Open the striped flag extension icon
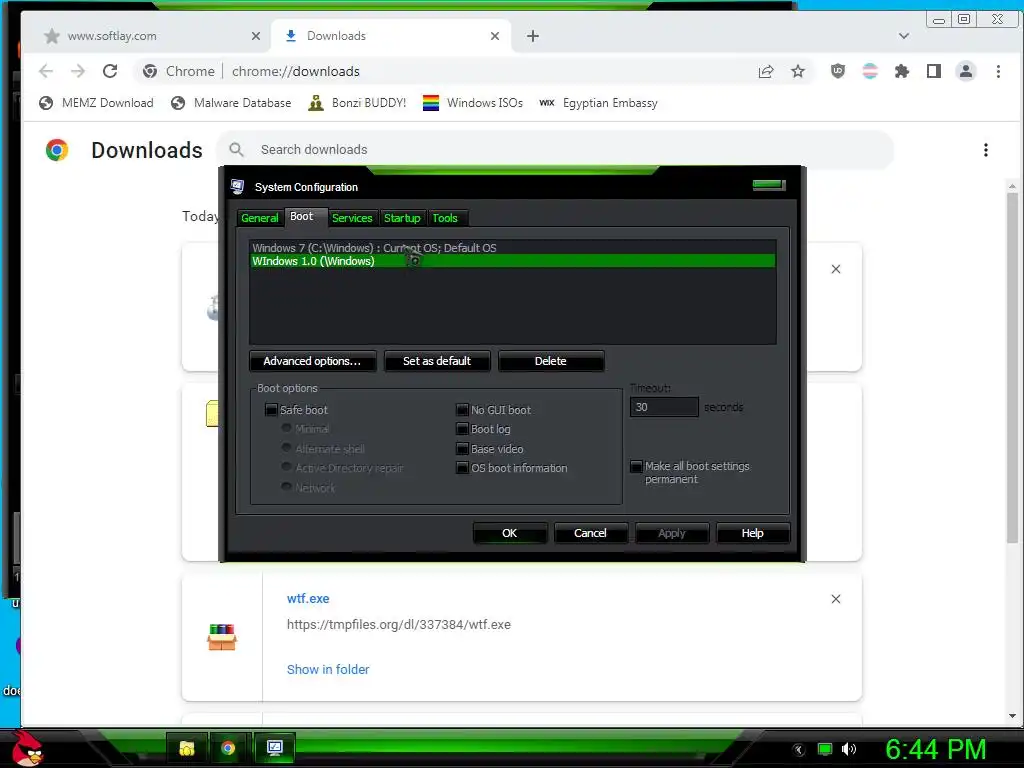The height and width of the screenshot is (768, 1024). coord(870,71)
